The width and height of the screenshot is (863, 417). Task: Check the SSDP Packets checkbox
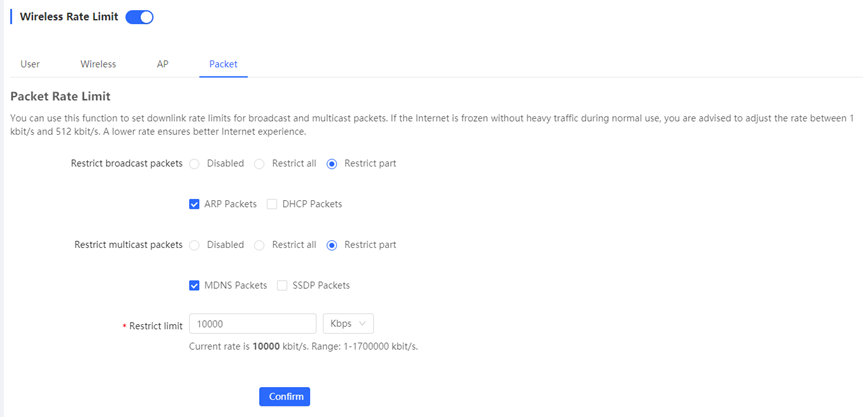click(x=282, y=286)
